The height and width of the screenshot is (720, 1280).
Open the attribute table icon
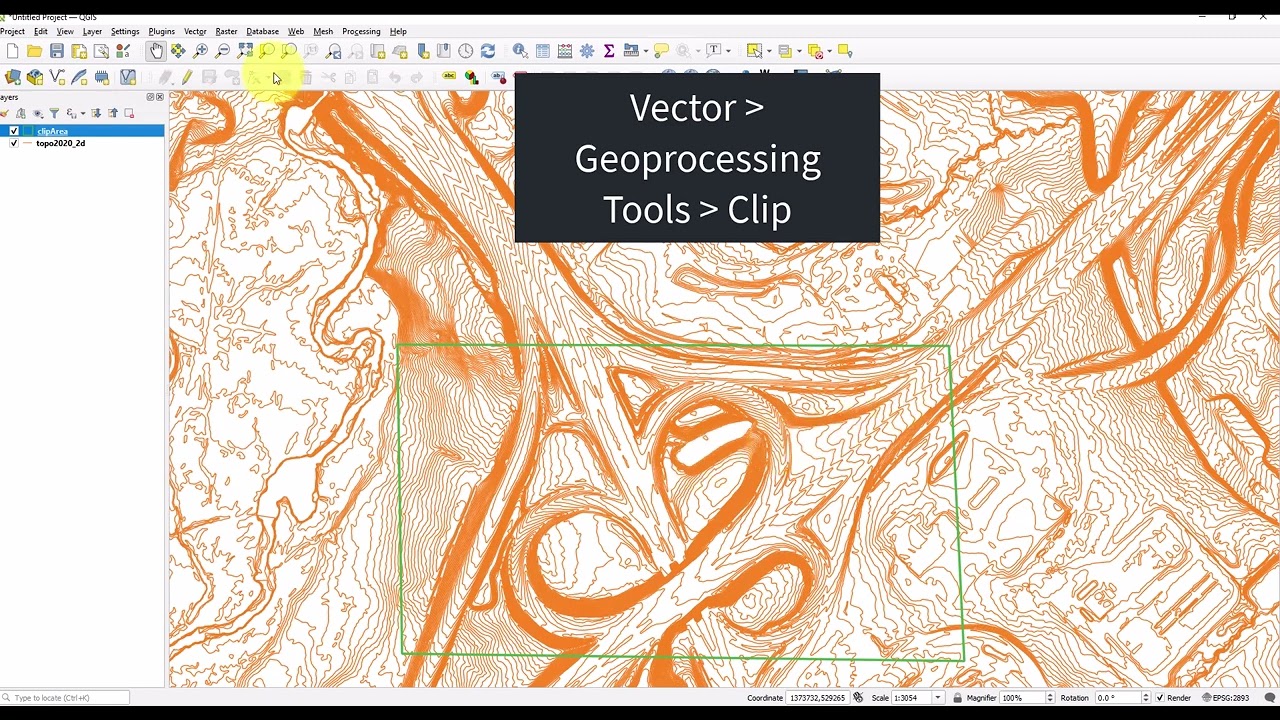point(543,51)
